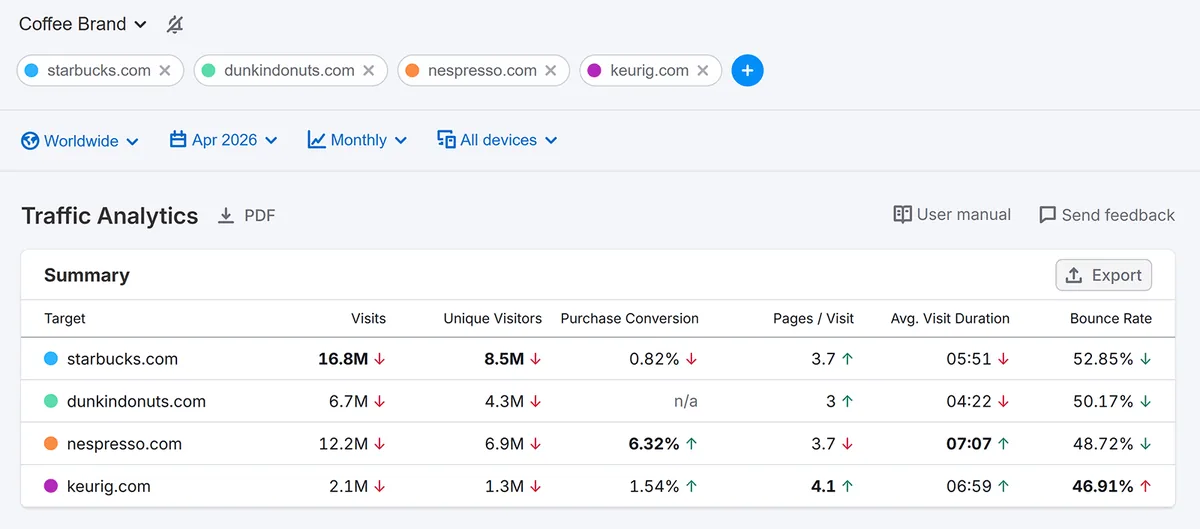1200x529 pixels.
Task: Click the 07:07 average visit duration value
Action: [x=969, y=444]
